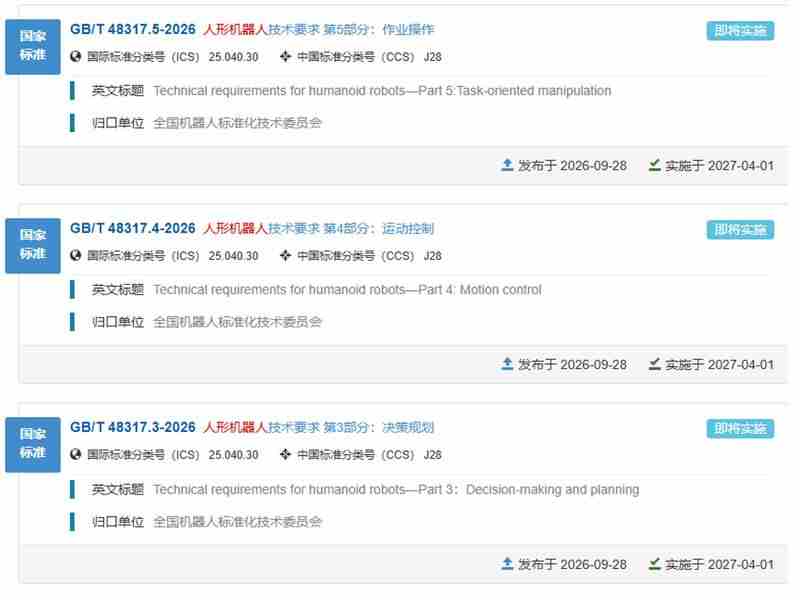The image size is (800, 600).
Task: Open GB/T 48317.4-2026 standard link
Action: (x=133, y=228)
